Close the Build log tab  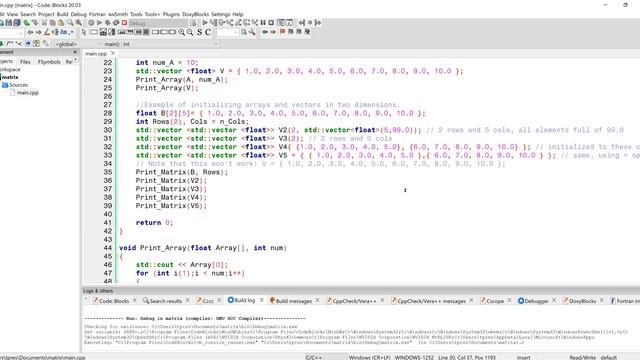[x=261, y=300]
